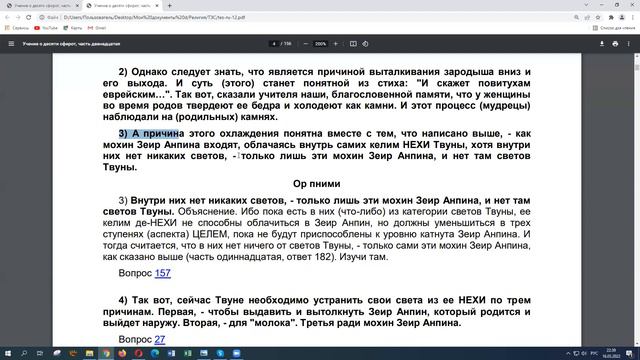This screenshot has height=360, width=640.
Task: Launch Firefox from the taskbar
Action: (x=122, y=353)
